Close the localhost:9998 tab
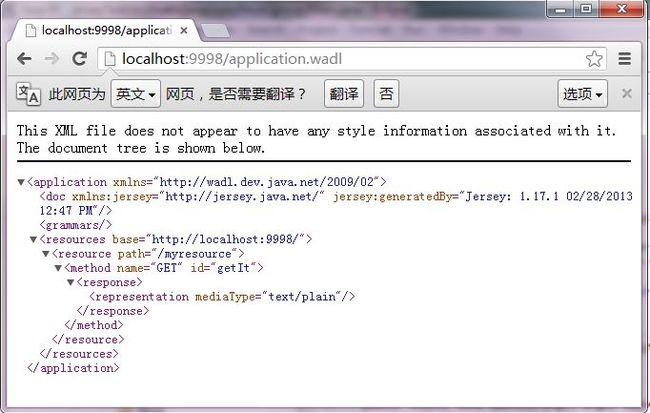Screen dimensions: 650x413 pyautogui.click(x=184, y=30)
